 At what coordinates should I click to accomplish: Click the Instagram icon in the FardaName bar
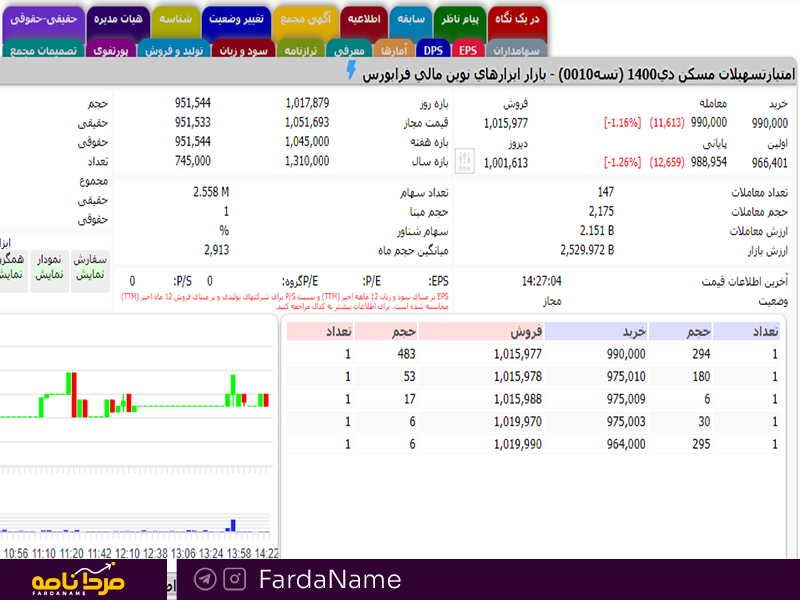(x=235, y=579)
